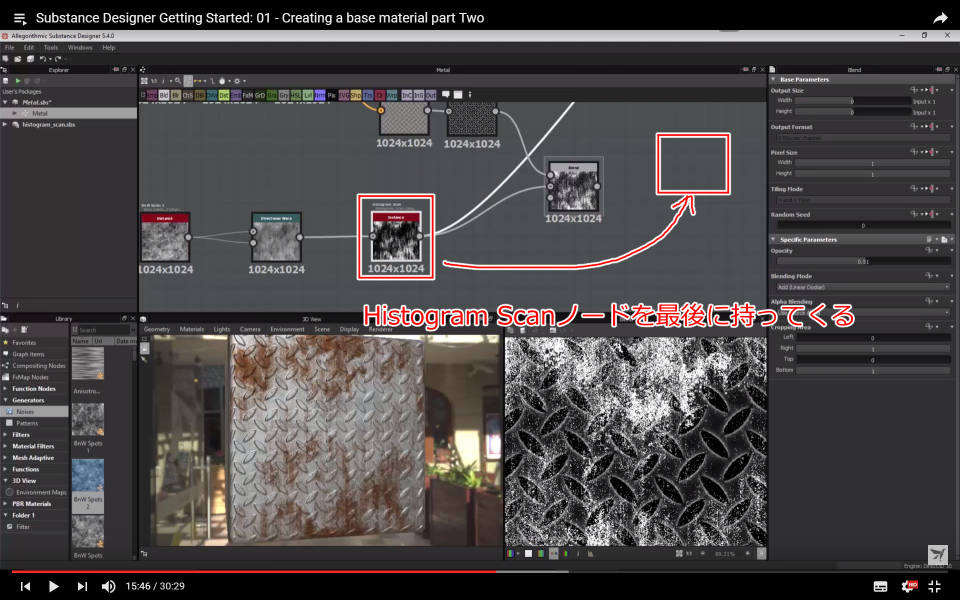960x600 pixels.
Task: Click the graph 1:1 zoom reset icon
Action: coord(154,81)
